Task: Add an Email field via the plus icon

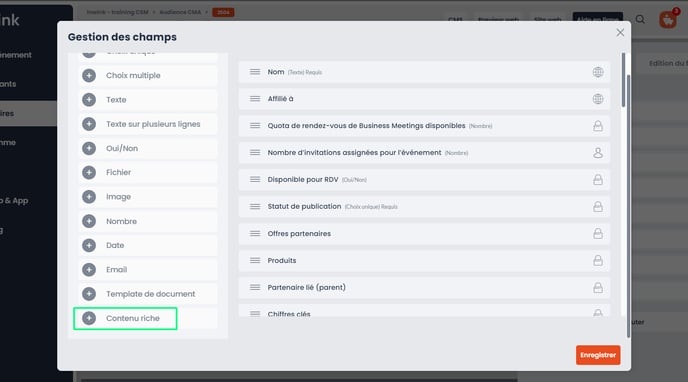Action: (x=89, y=269)
